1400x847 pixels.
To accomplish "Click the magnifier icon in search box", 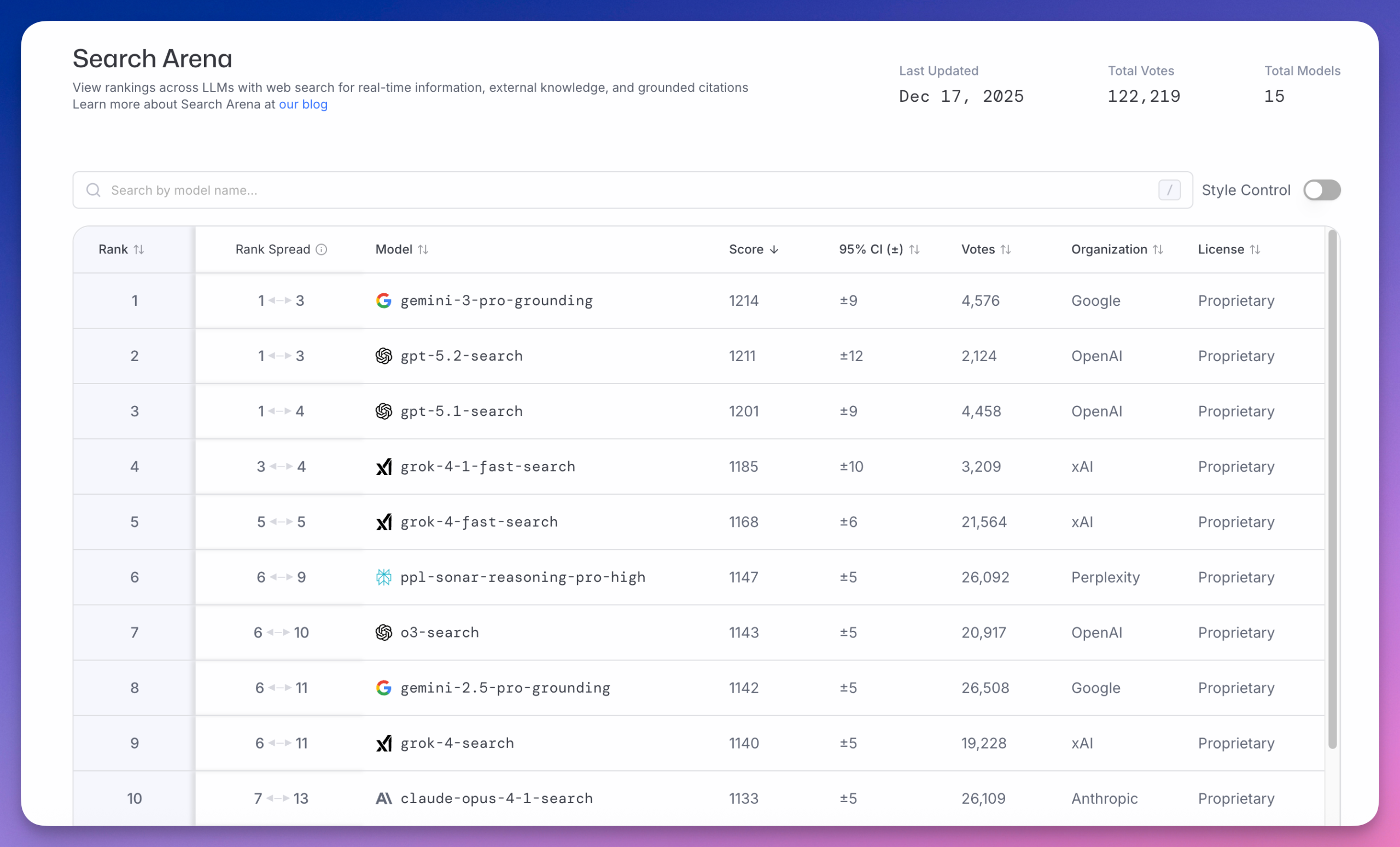I will 93,190.
